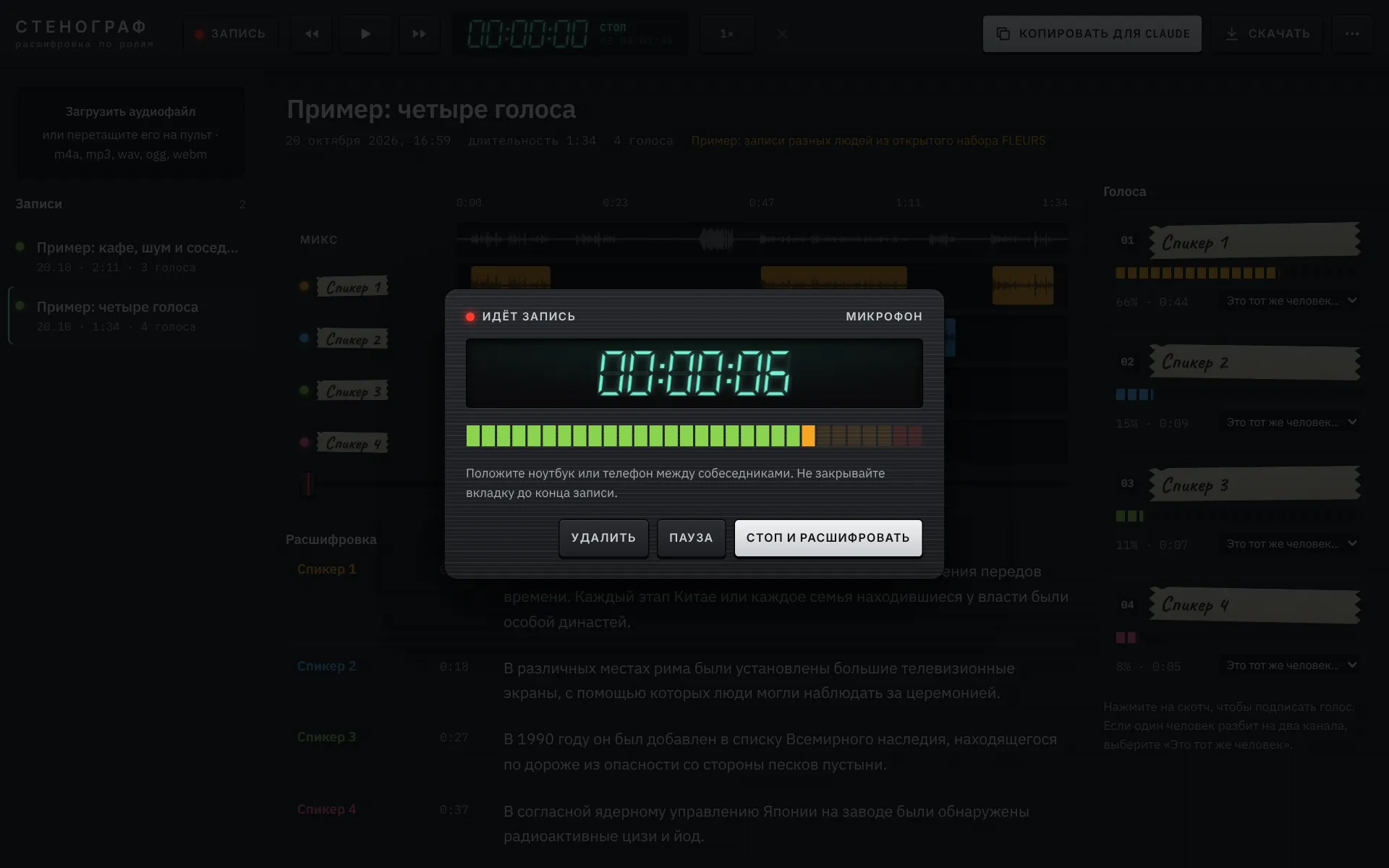Open same-person dropdown for Спикер 4
The image size is (1389, 868).
click(1290, 665)
